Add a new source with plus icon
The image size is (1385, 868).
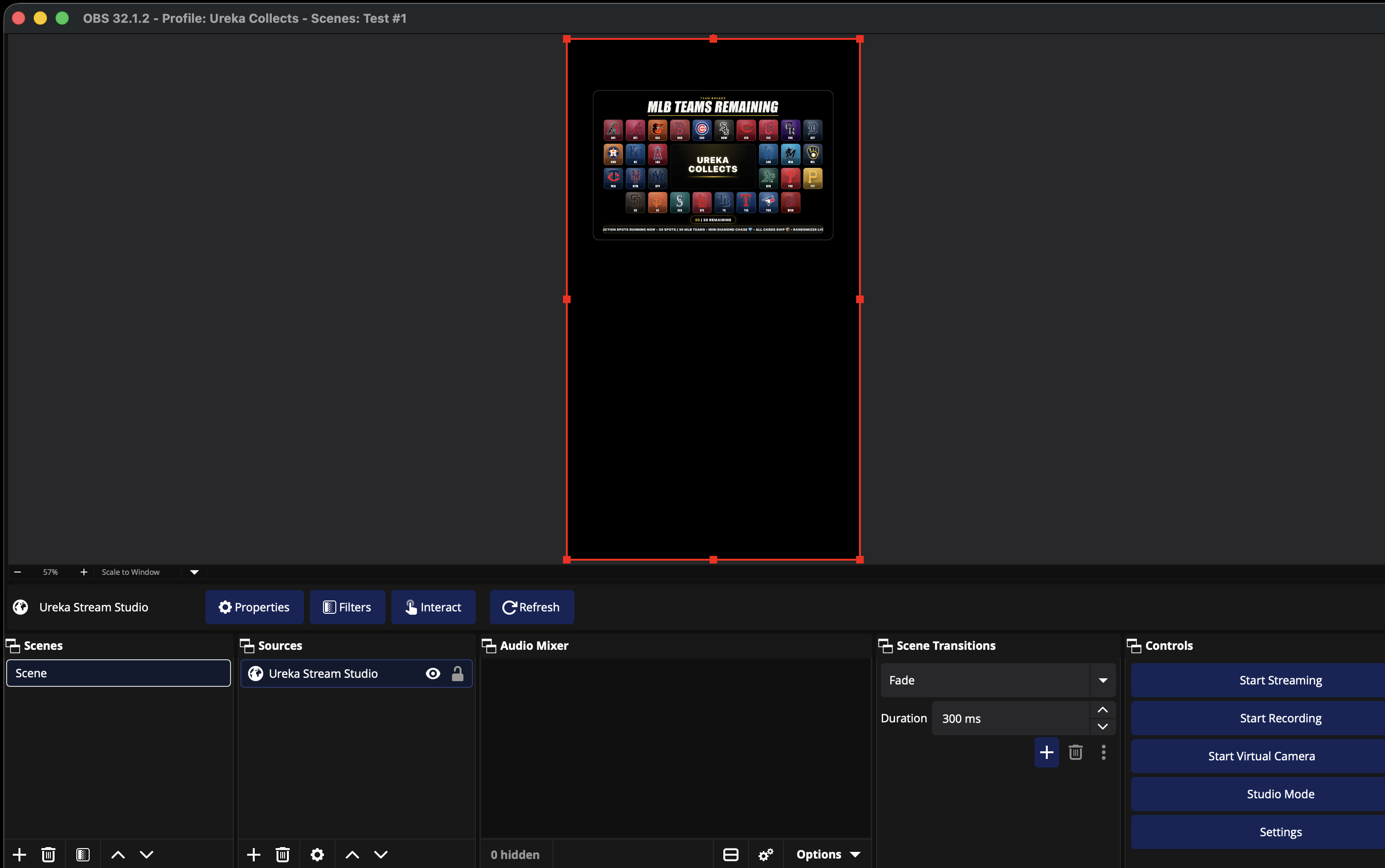pos(254,854)
